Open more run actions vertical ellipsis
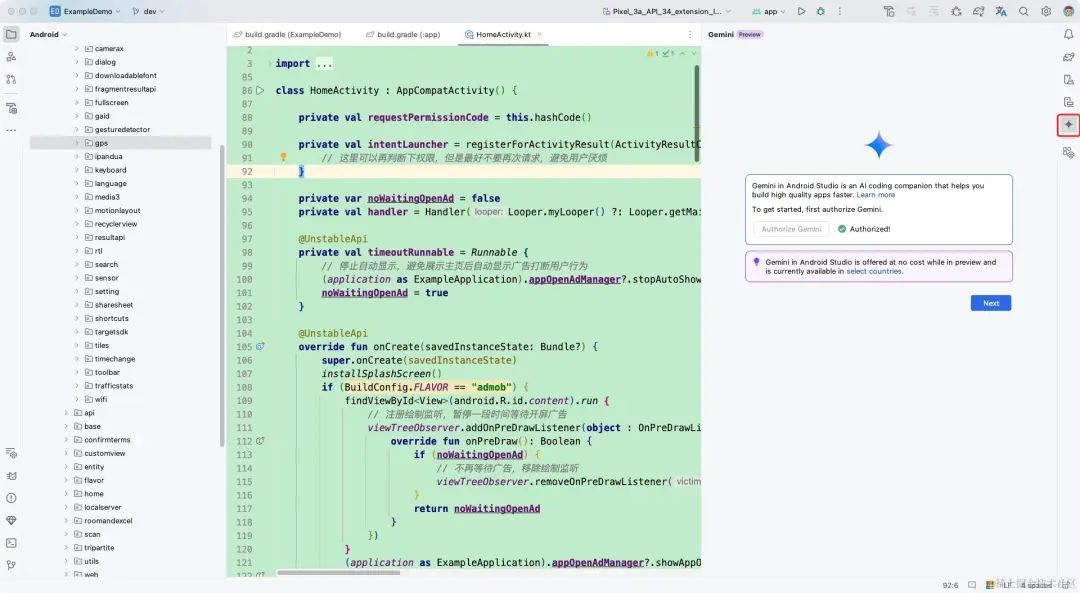This screenshot has height=593, width=1080. pos(840,11)
